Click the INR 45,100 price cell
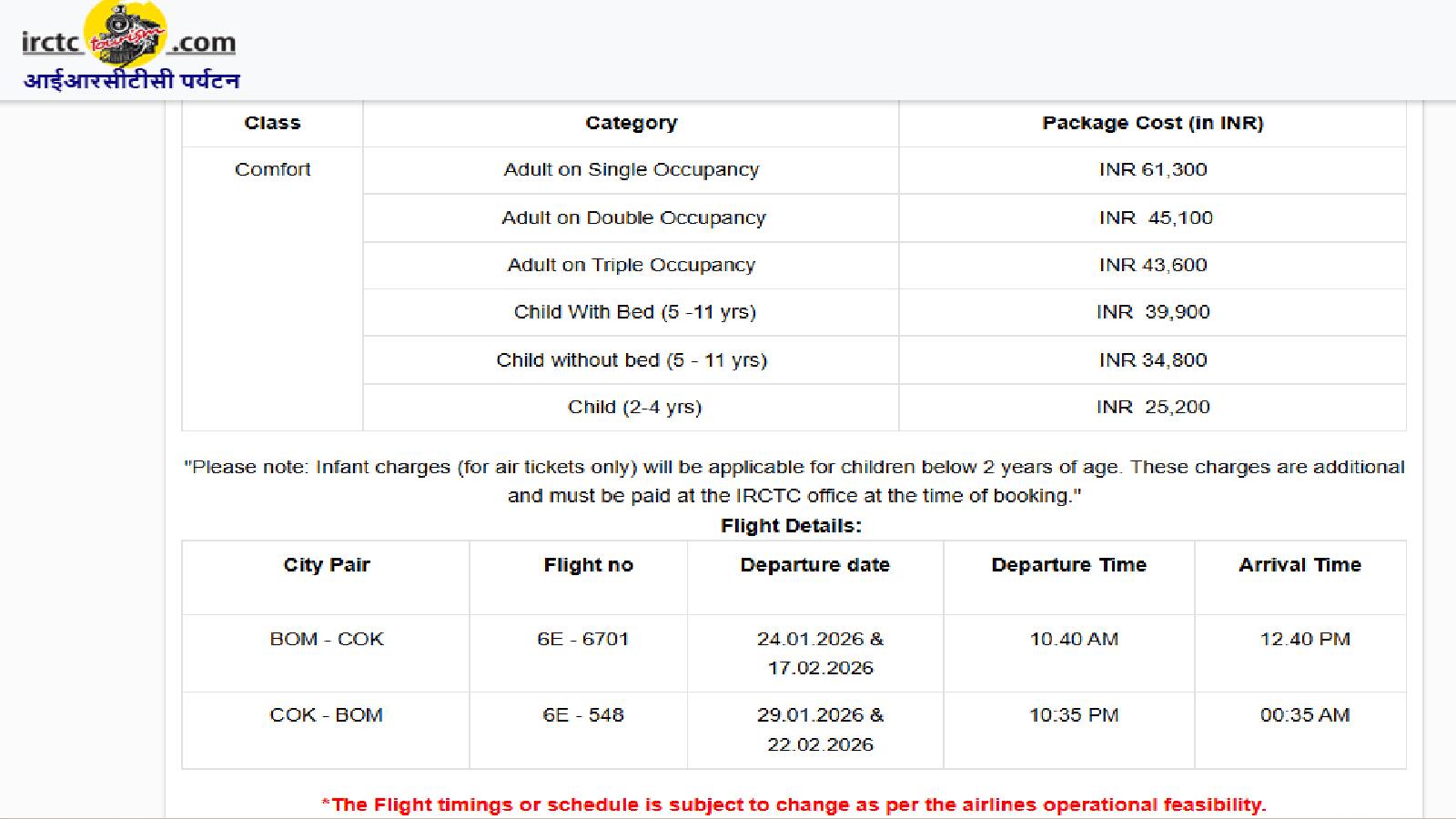This screenshot has height=819, width=1456. point(1154,218)
